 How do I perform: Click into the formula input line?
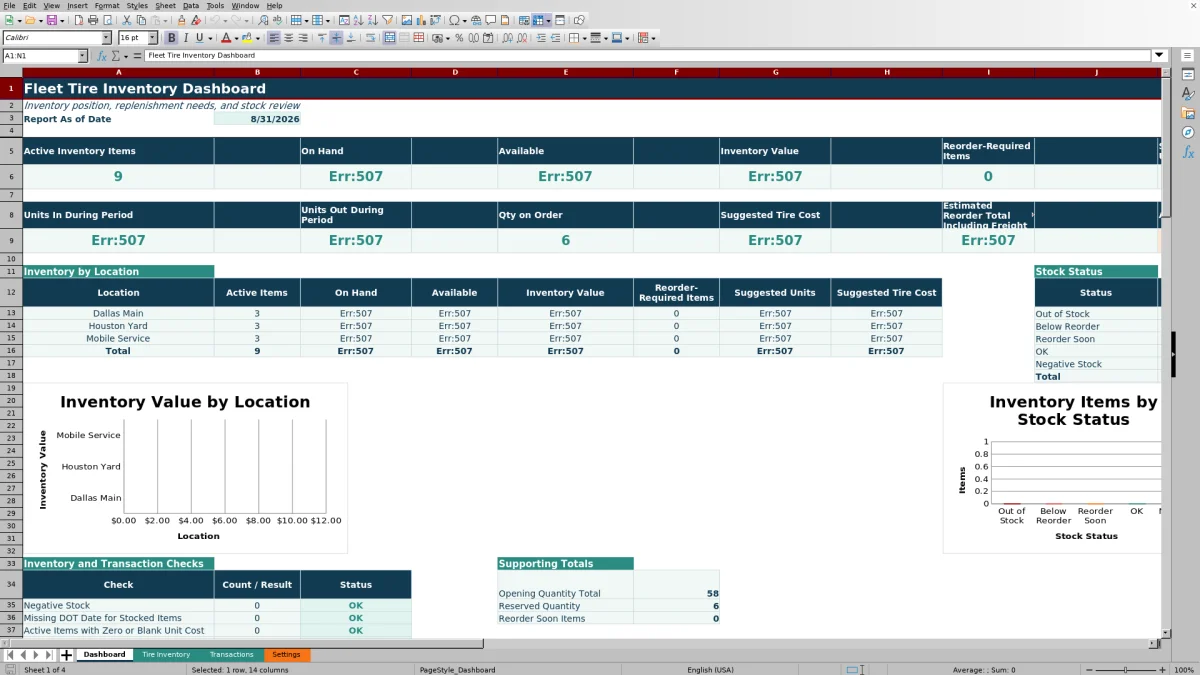click(x=648, y=56)
